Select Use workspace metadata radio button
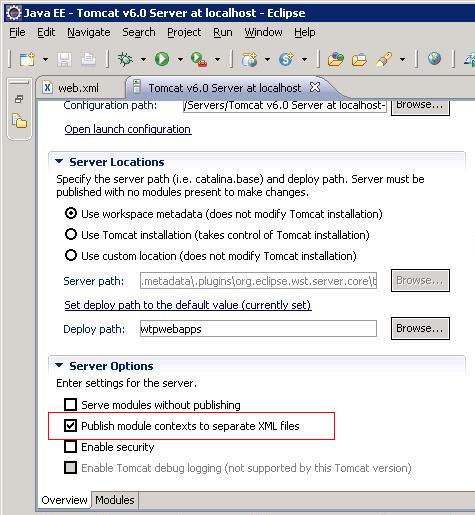This screenshot has height=515, width=475. 71,213
